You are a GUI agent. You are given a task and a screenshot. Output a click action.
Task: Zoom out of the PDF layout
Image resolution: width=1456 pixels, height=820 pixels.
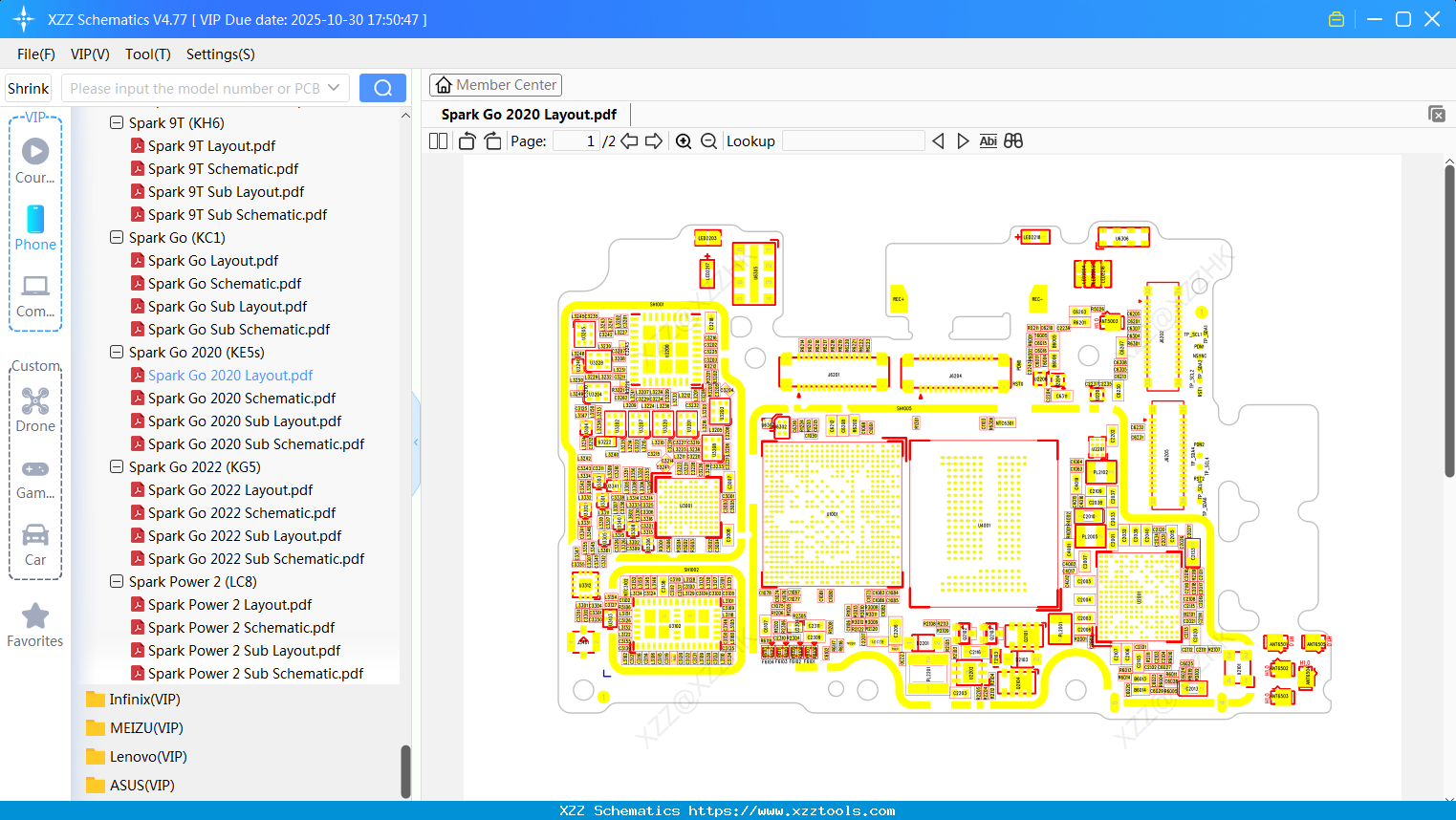click(708, 140)
